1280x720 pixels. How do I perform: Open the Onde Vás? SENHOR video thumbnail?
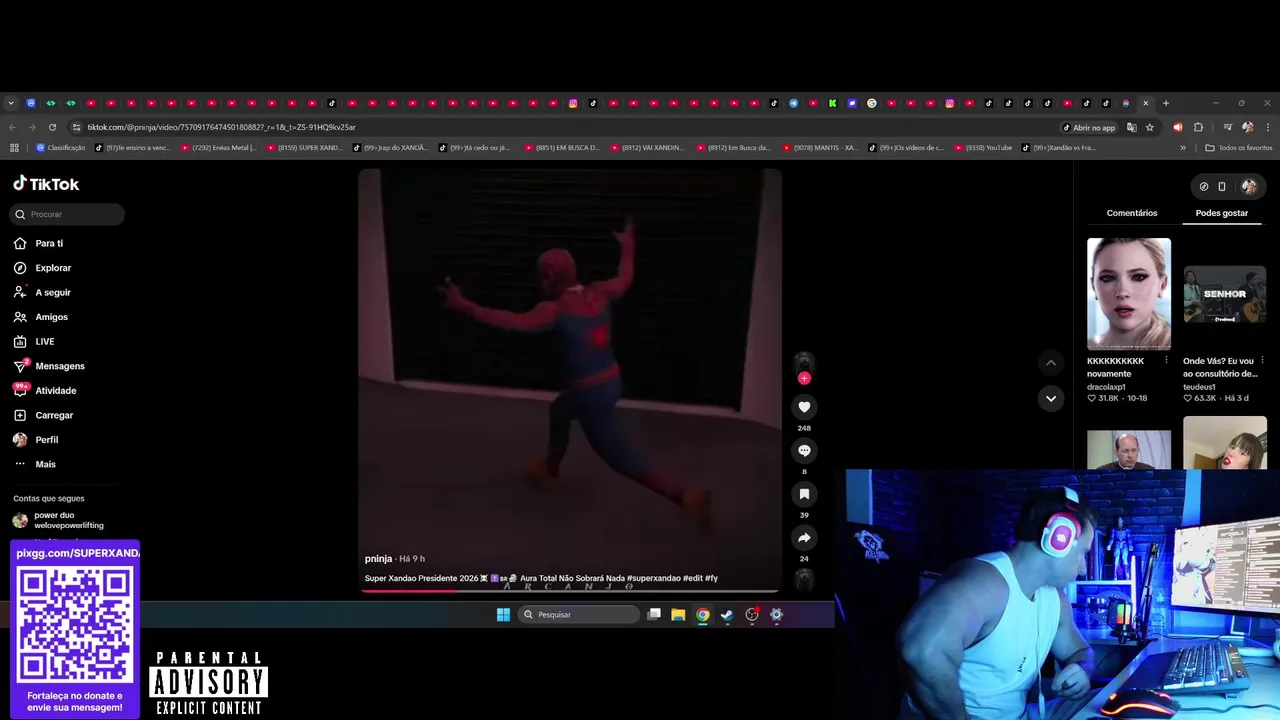tap(1225, 294)
